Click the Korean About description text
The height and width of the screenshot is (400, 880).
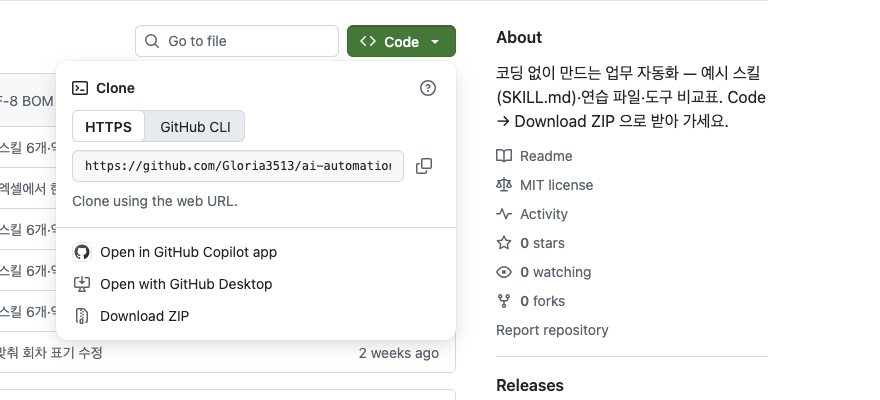tap(631, 97)
